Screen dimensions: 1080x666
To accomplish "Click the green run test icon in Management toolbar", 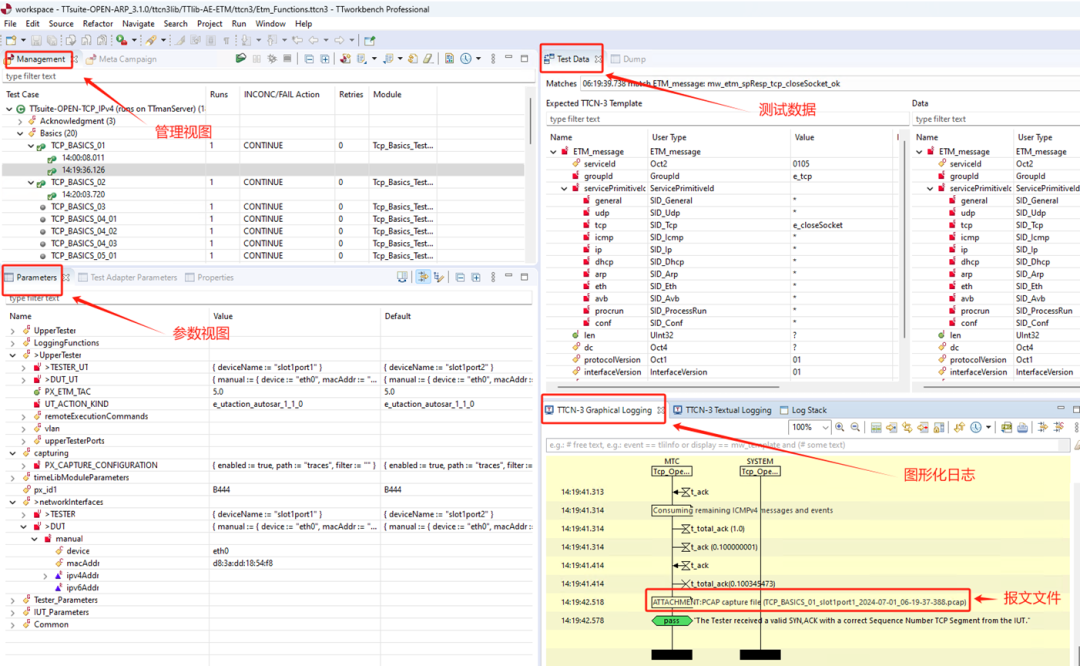I will click(241, 59).
